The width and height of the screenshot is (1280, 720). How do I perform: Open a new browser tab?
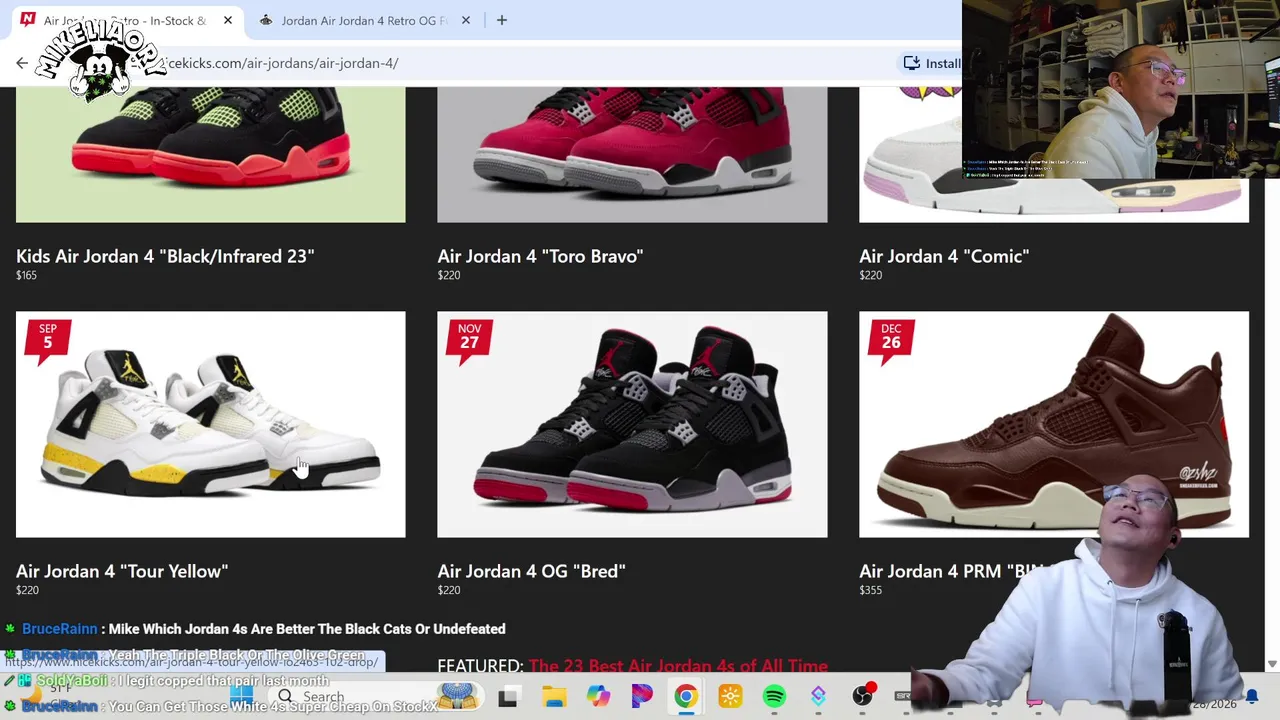502,20
